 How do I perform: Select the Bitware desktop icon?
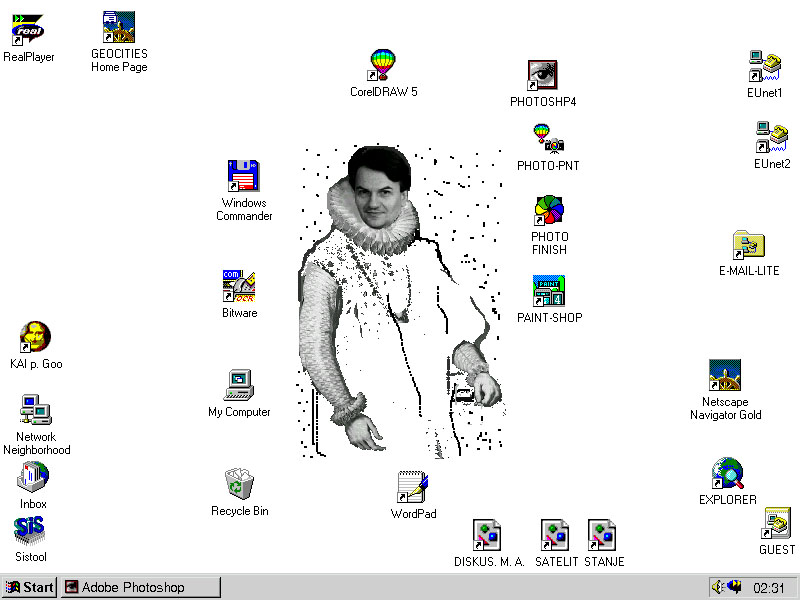[x=239, y=287]
